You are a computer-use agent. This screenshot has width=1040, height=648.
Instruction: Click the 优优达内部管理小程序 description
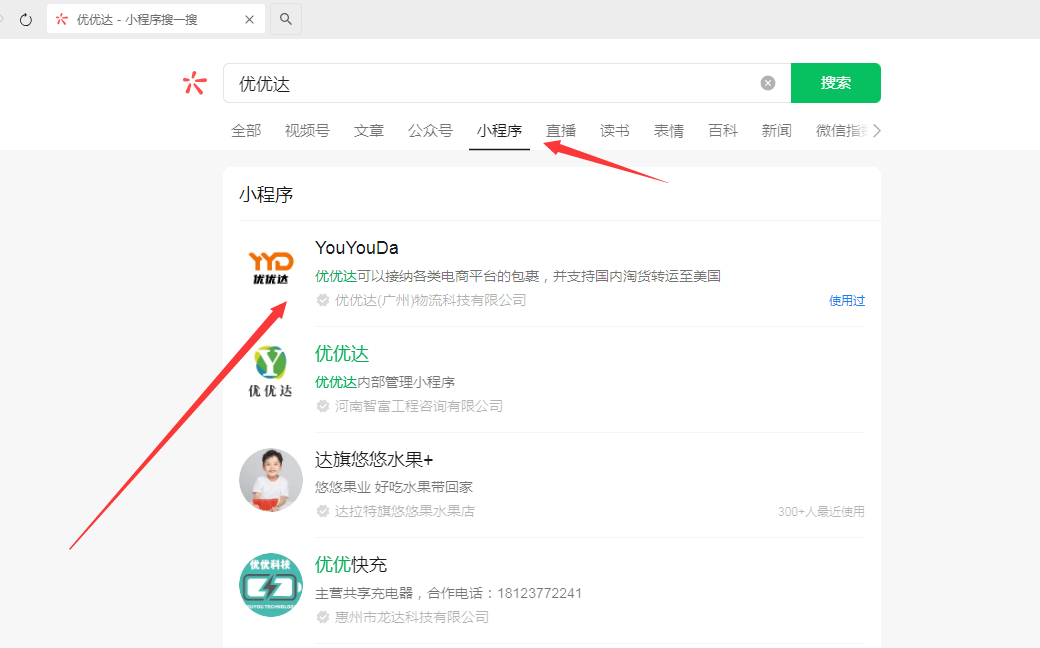(x=385, y=382)
